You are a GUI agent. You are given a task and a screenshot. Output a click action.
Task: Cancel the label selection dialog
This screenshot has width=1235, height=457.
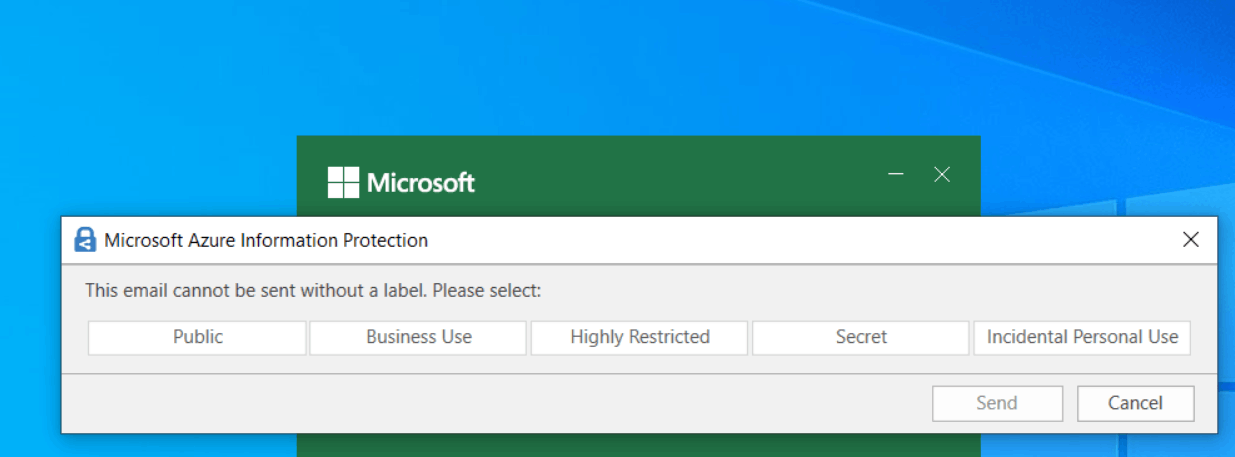pos(1135,403)
